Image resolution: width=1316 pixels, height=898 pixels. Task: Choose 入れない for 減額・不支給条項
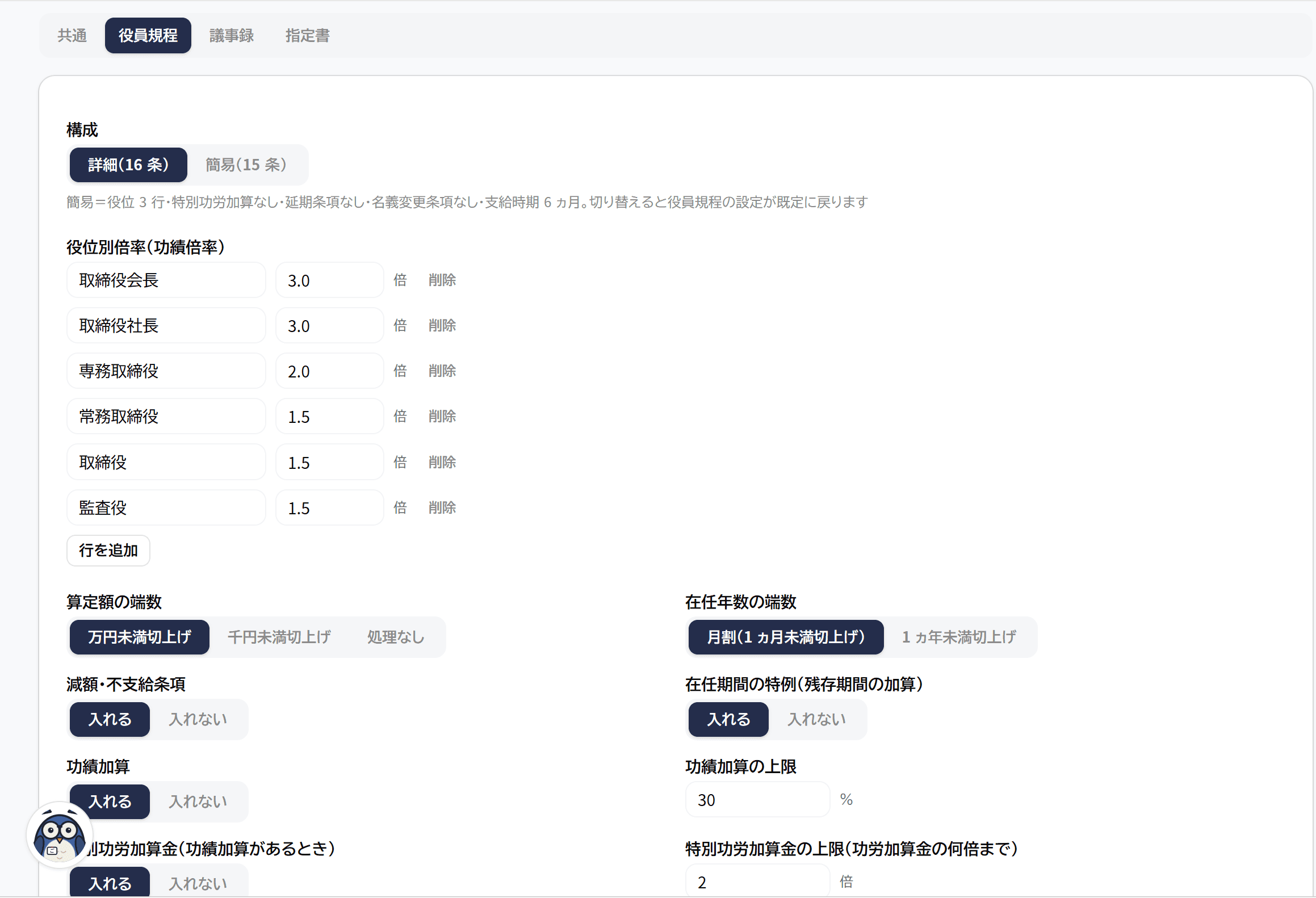pyautogui.click(x=198, y=720)
